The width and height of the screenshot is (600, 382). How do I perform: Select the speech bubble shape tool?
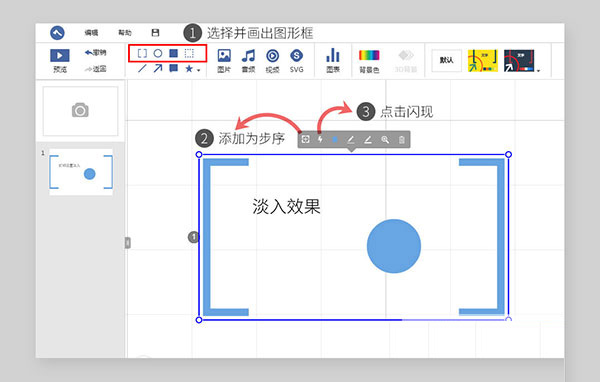(174, 69)
